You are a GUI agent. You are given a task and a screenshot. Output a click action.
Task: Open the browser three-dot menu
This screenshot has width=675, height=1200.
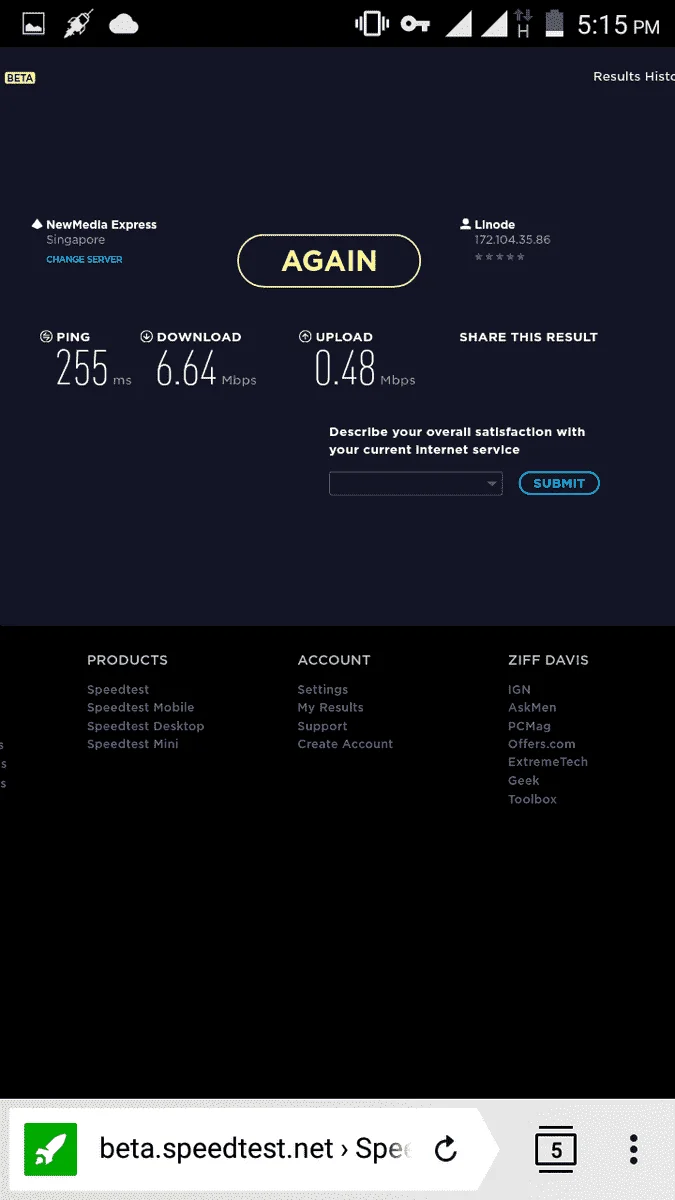click(634, 1149)
